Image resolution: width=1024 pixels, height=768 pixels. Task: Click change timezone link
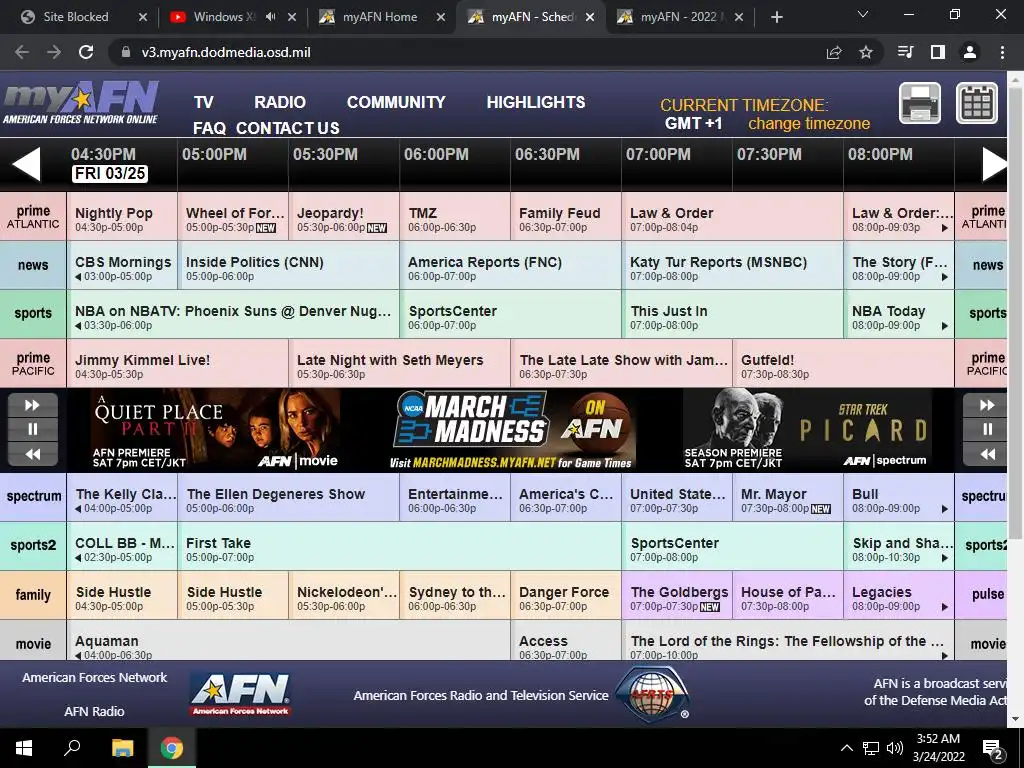[x=808, y=123]
